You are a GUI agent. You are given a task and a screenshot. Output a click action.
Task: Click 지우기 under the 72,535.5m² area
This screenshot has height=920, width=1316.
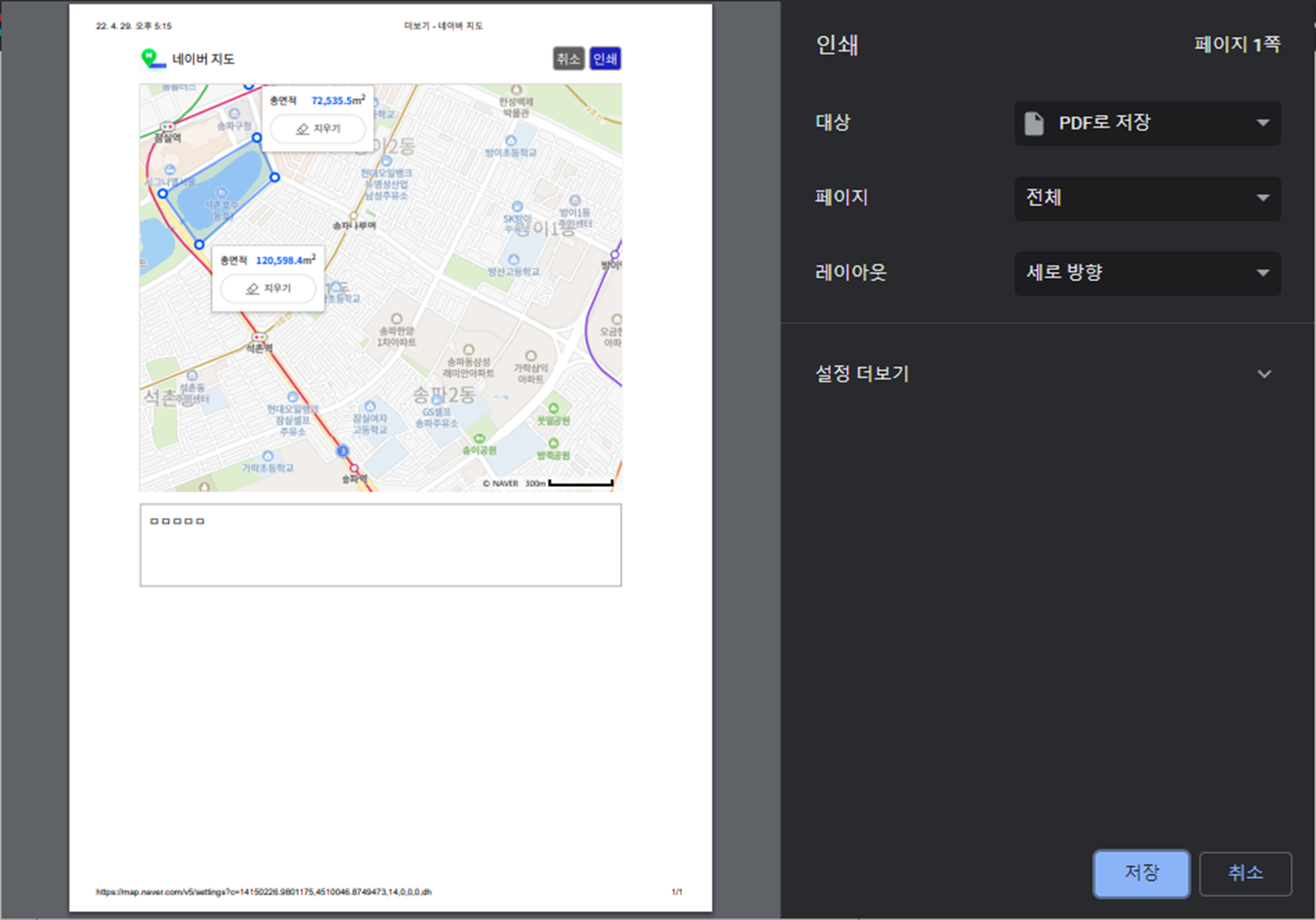[x=318, y=129]
